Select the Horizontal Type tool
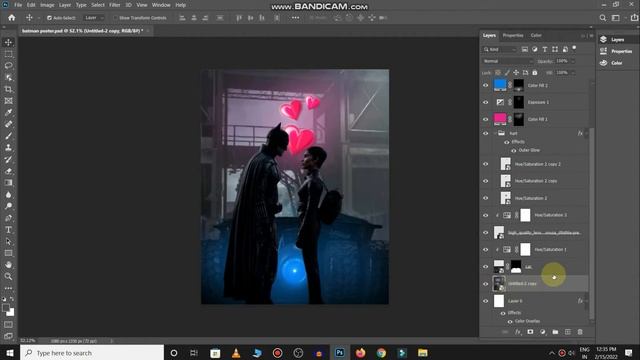This screenshot has width=640, height=360. pos(8,230)
